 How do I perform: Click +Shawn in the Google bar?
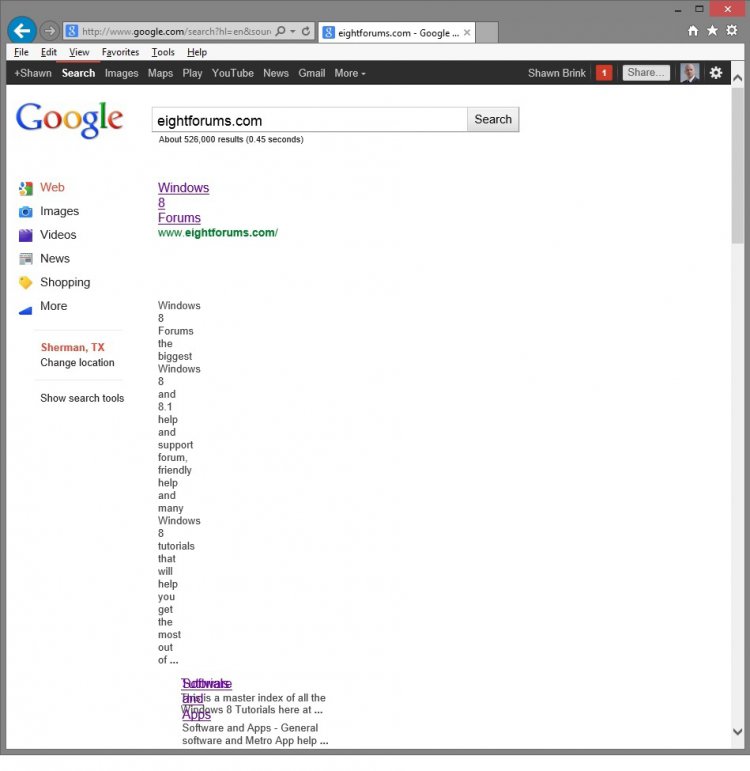click(33, 73)
